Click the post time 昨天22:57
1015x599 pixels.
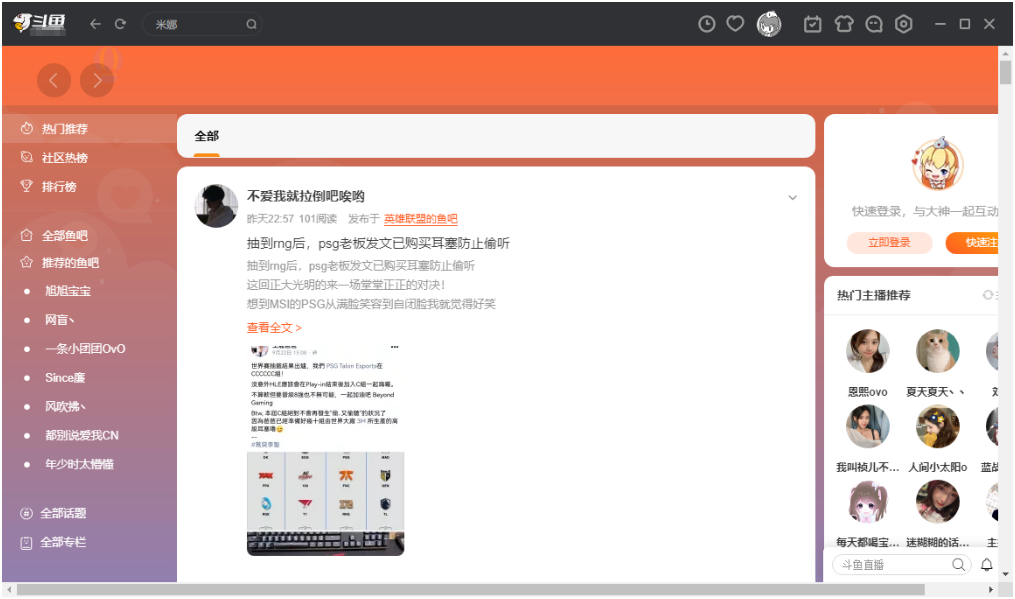tap(270, 219)
